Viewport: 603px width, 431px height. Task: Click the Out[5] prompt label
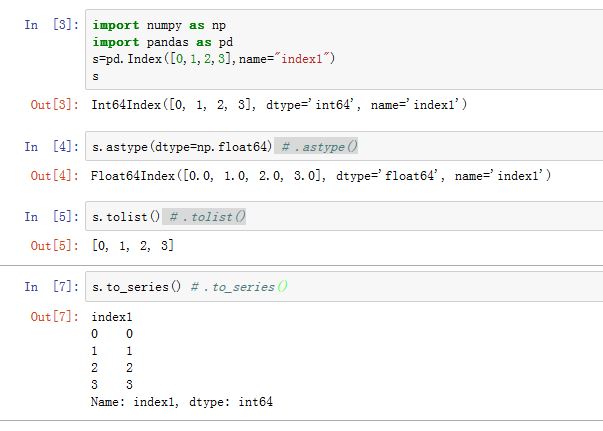tap(51, 246)
